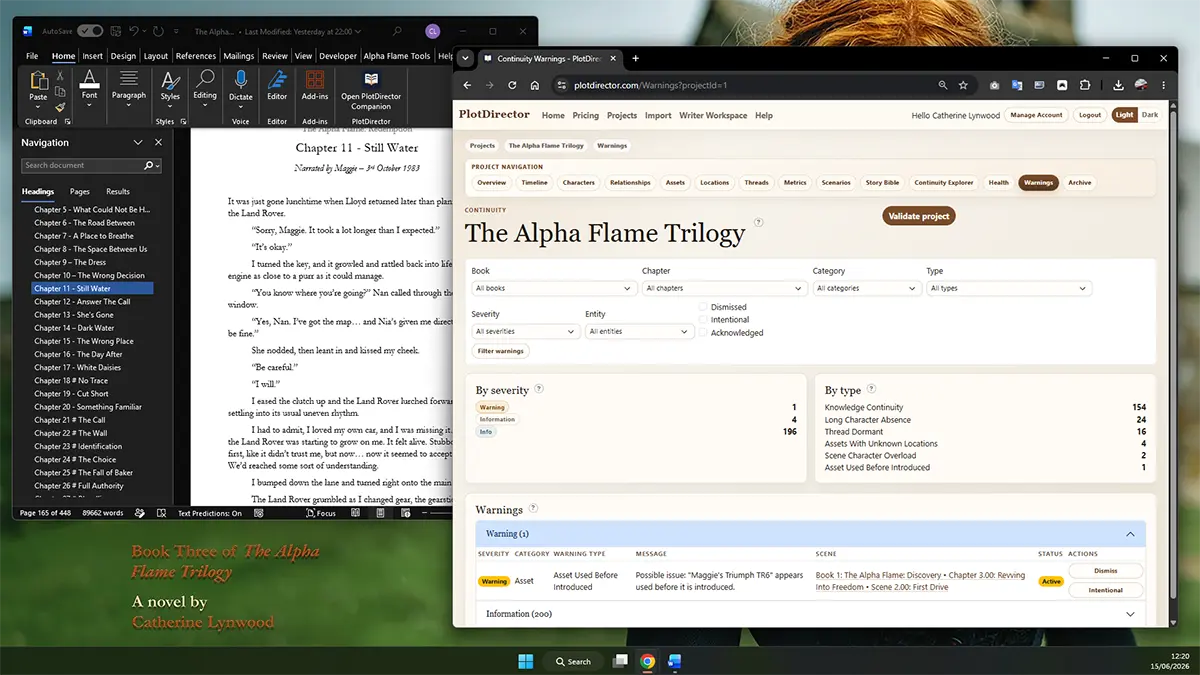Click the Windows taskbar Search box
The height and width of the screenshot is (675, 1200).
574,661
